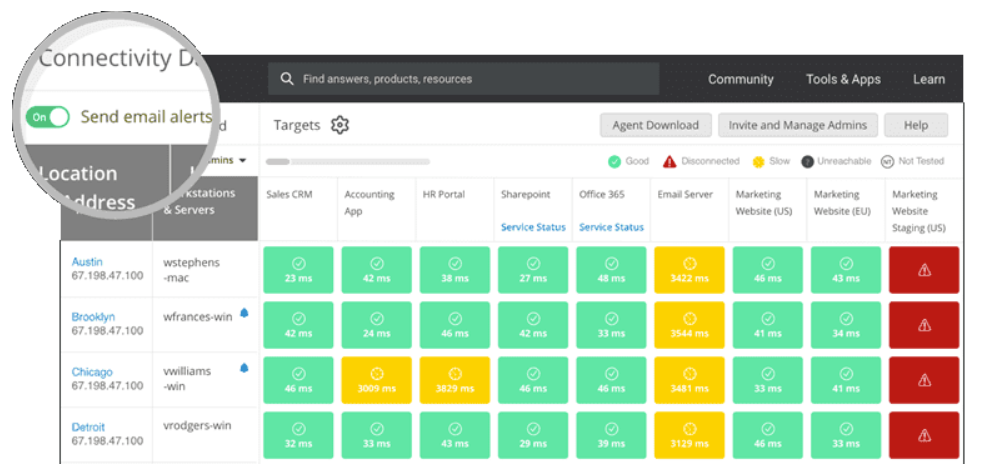
Task: Open the Community menu
Action: point(740,79)
